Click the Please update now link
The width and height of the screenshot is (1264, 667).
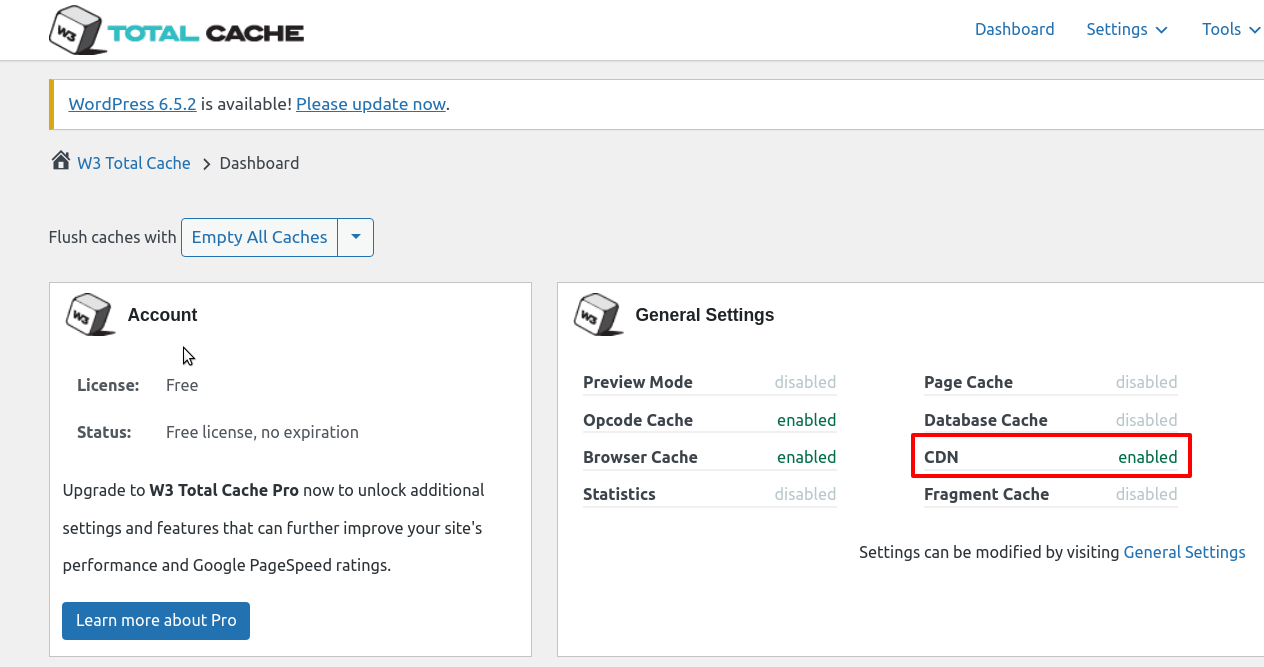pyautogui.click(x=371, y=104)
